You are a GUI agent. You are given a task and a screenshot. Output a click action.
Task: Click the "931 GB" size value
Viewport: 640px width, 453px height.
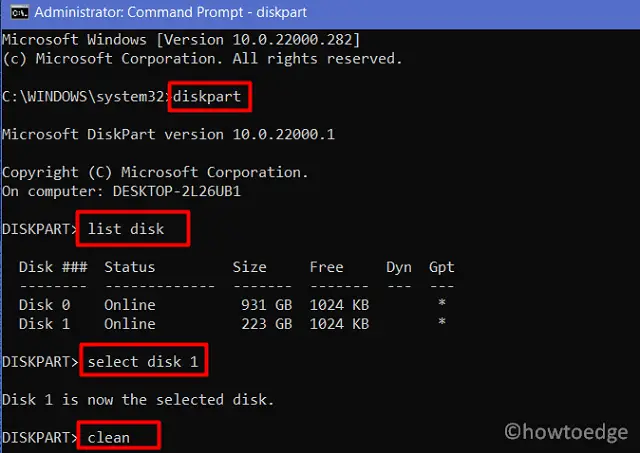coord(265,304)
